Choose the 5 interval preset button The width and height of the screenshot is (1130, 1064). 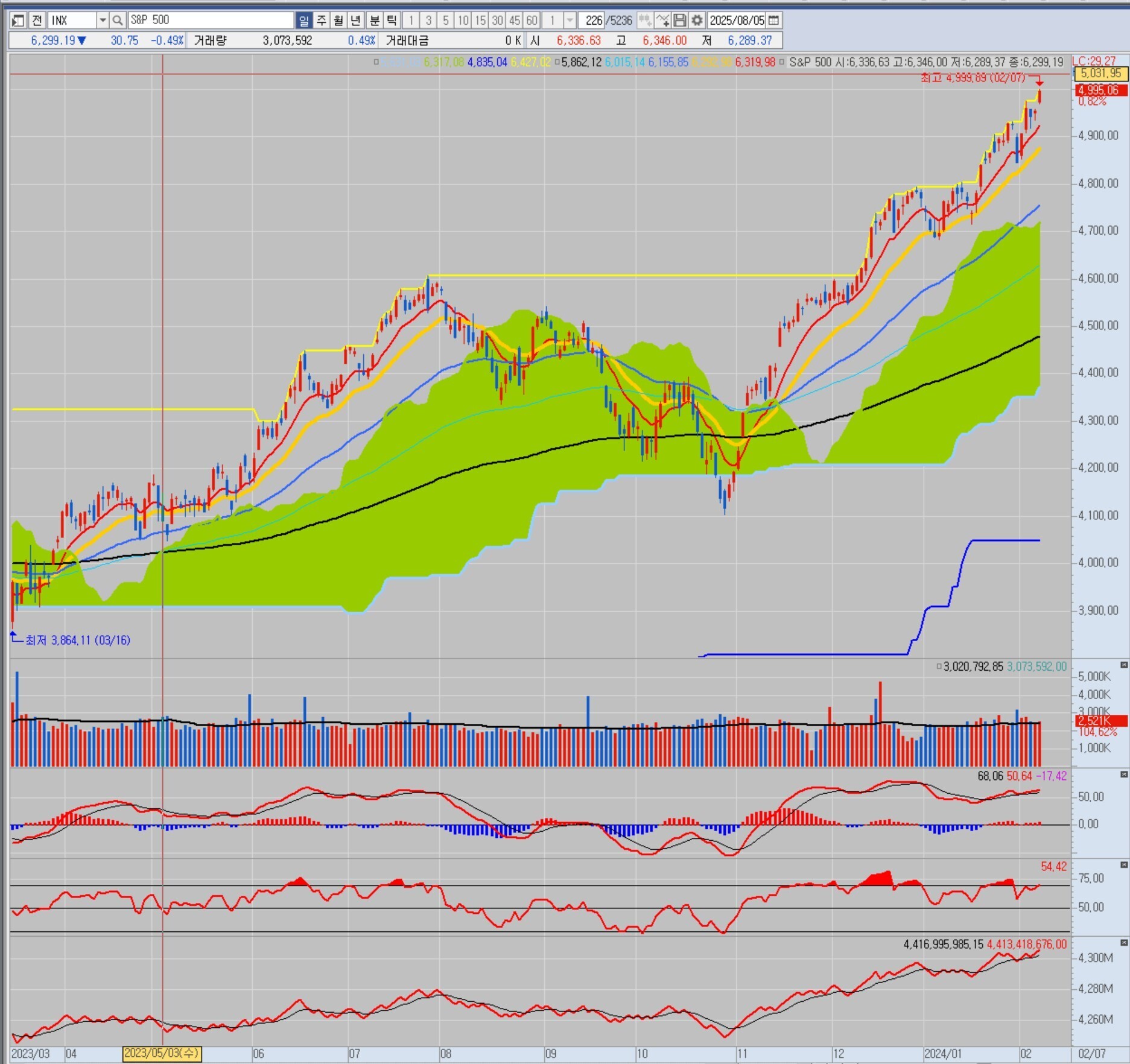pos(445,21)
